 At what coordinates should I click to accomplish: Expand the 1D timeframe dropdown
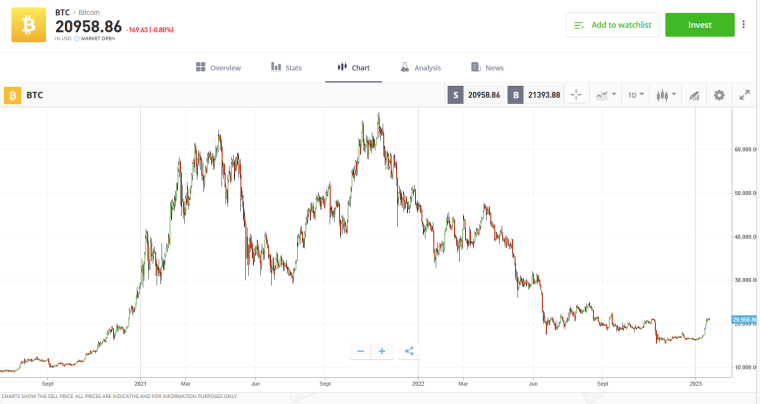coord(634,95)
